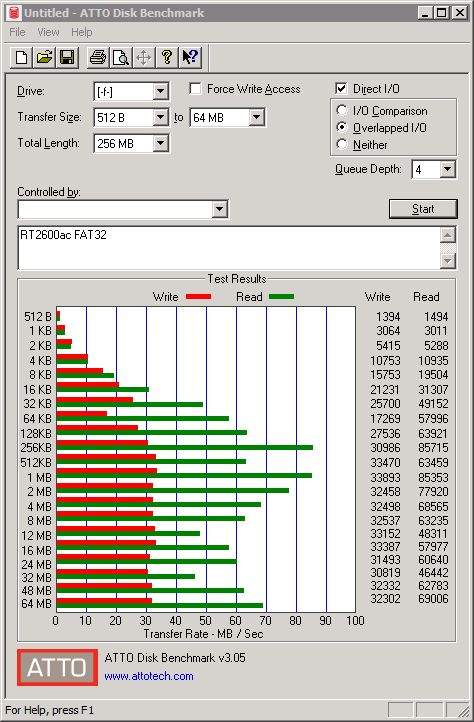This screenshot has height=722, width=474.
Task: Choose the Neither radio option
Action: point(342,145)
